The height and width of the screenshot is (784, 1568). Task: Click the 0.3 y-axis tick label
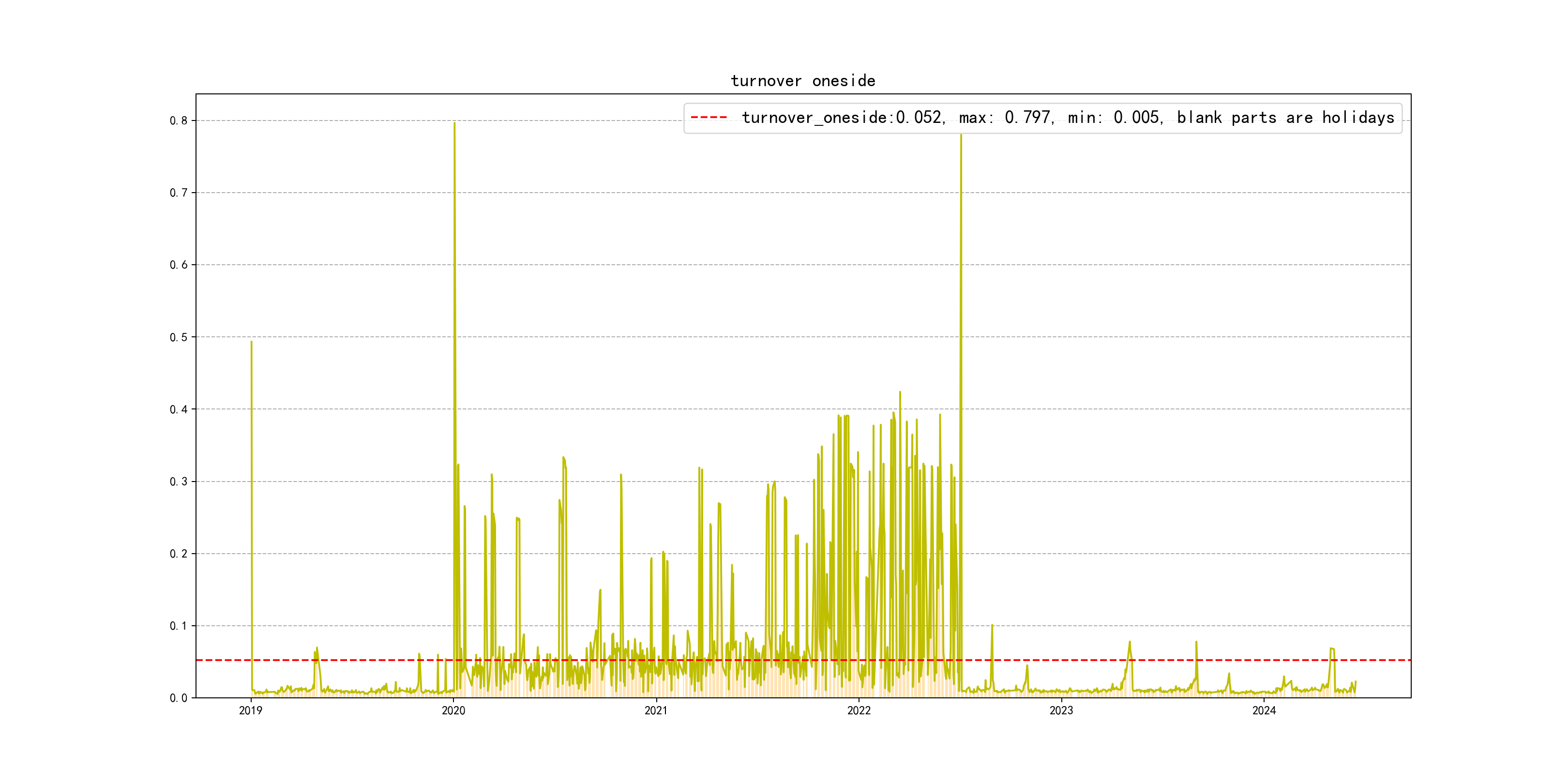click(x=179, y=482)
